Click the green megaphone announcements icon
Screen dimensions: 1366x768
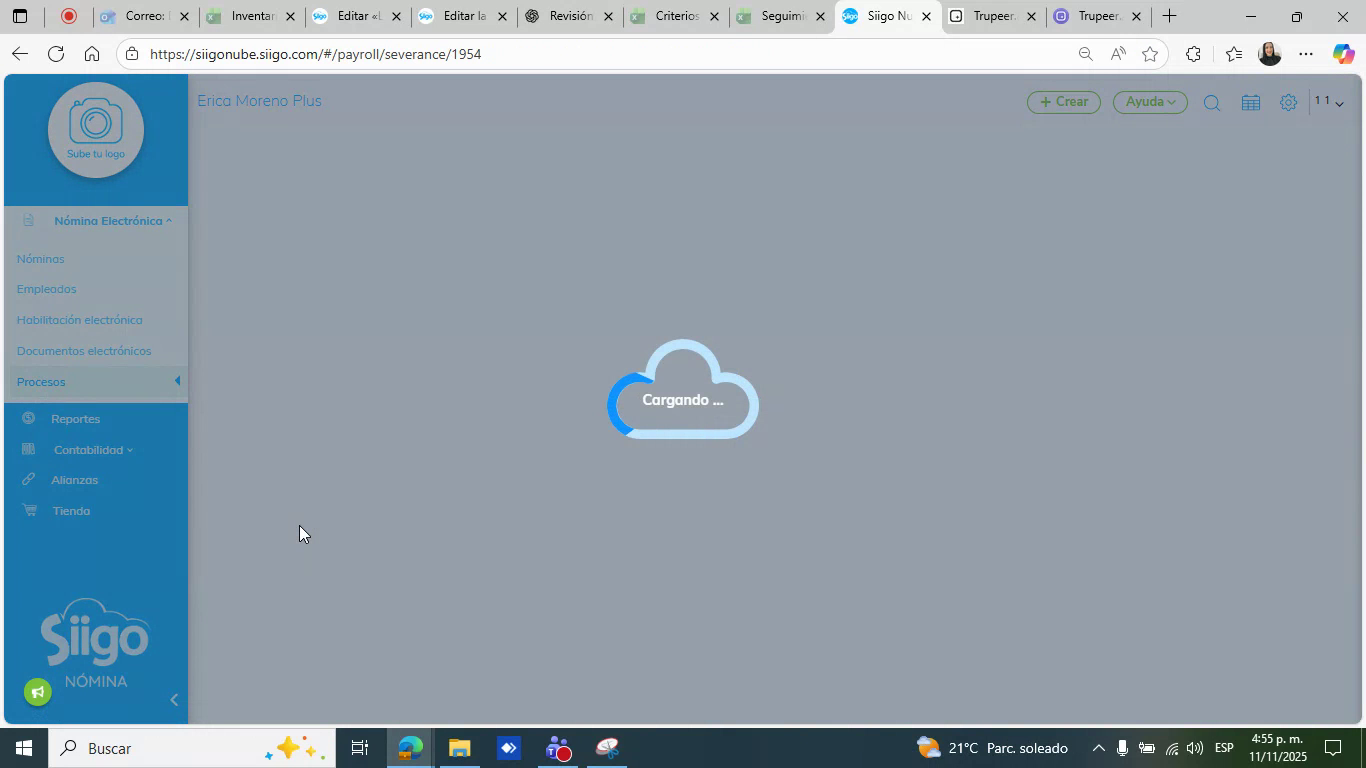[38, 692]
